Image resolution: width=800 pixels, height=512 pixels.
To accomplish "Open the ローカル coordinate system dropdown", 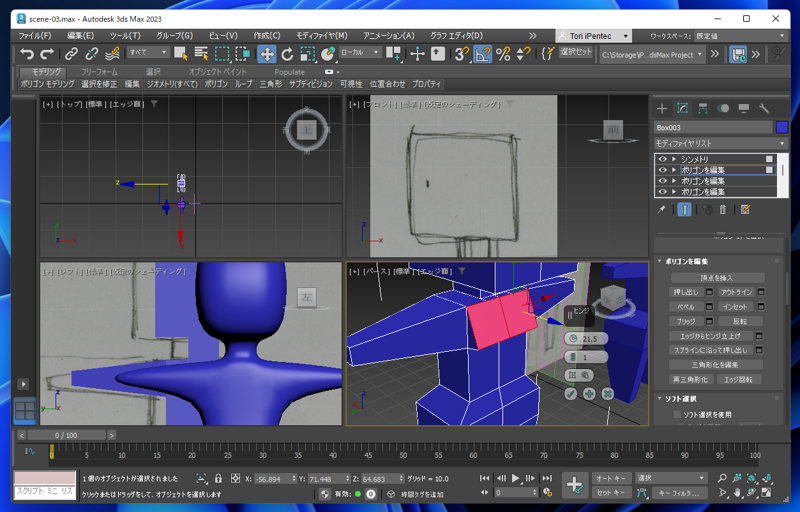I will tap(360, 52).
